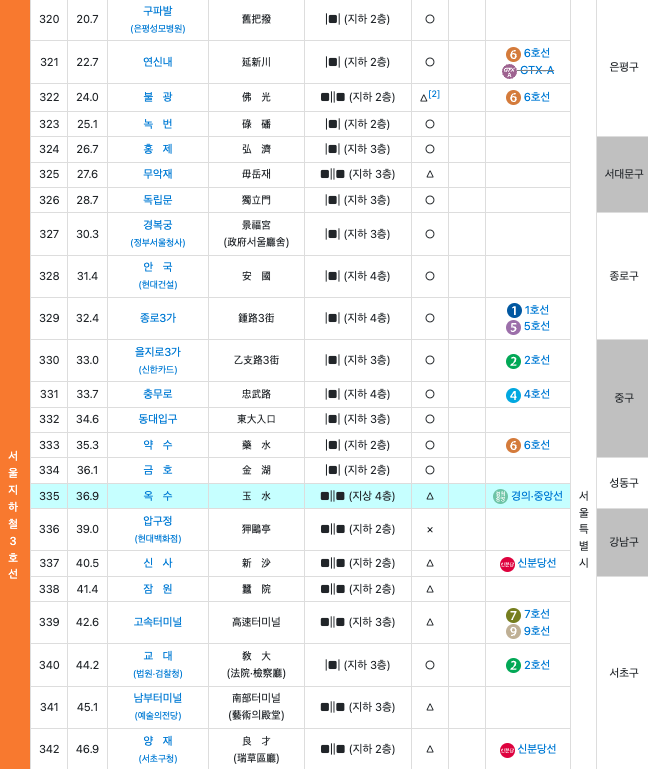Open the 약수 station link

[157, 445]
